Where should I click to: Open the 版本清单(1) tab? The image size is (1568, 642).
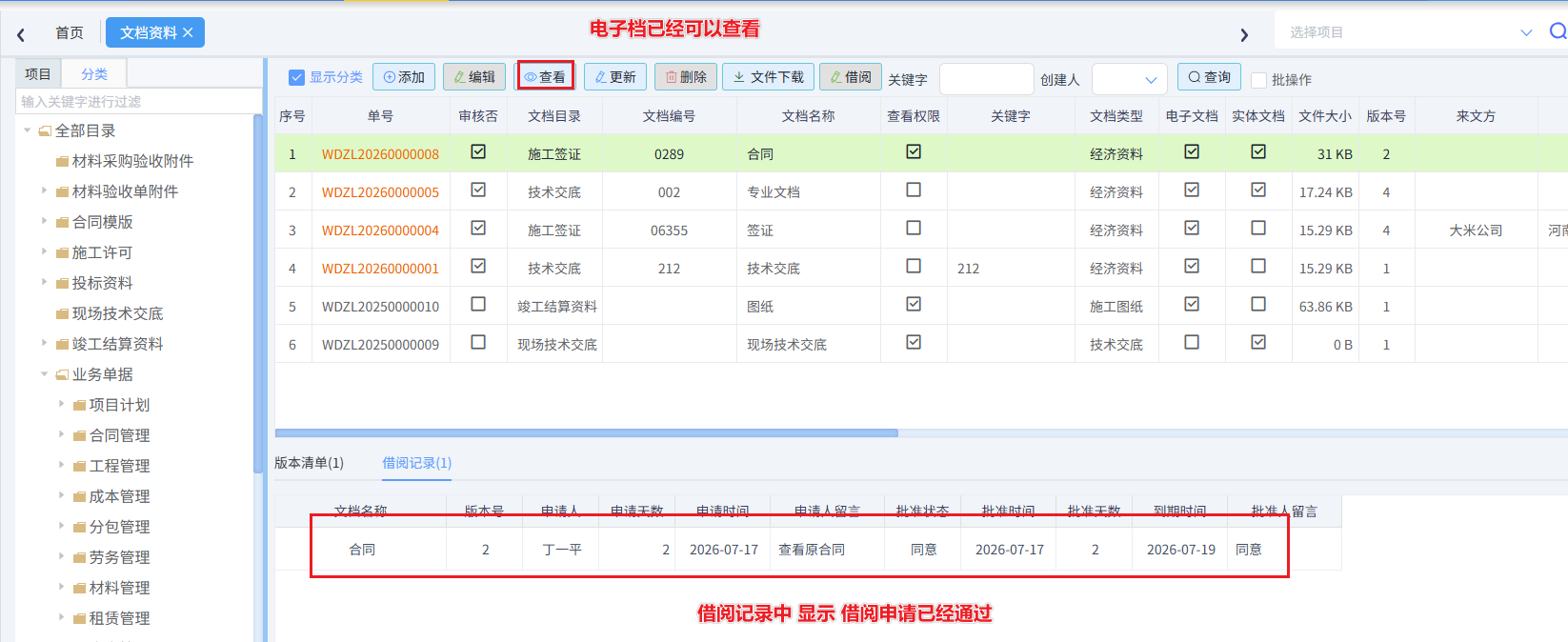coord(310,463)
